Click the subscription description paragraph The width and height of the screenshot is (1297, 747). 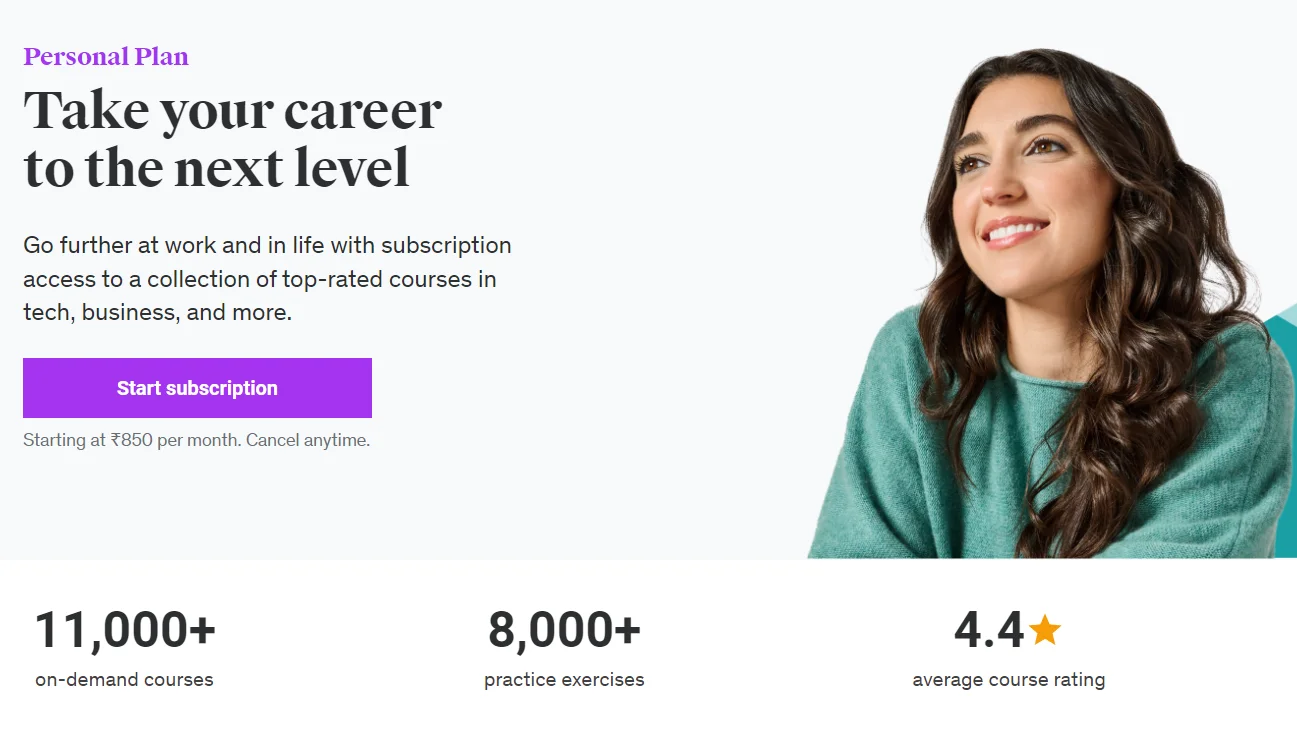[266, 278]
